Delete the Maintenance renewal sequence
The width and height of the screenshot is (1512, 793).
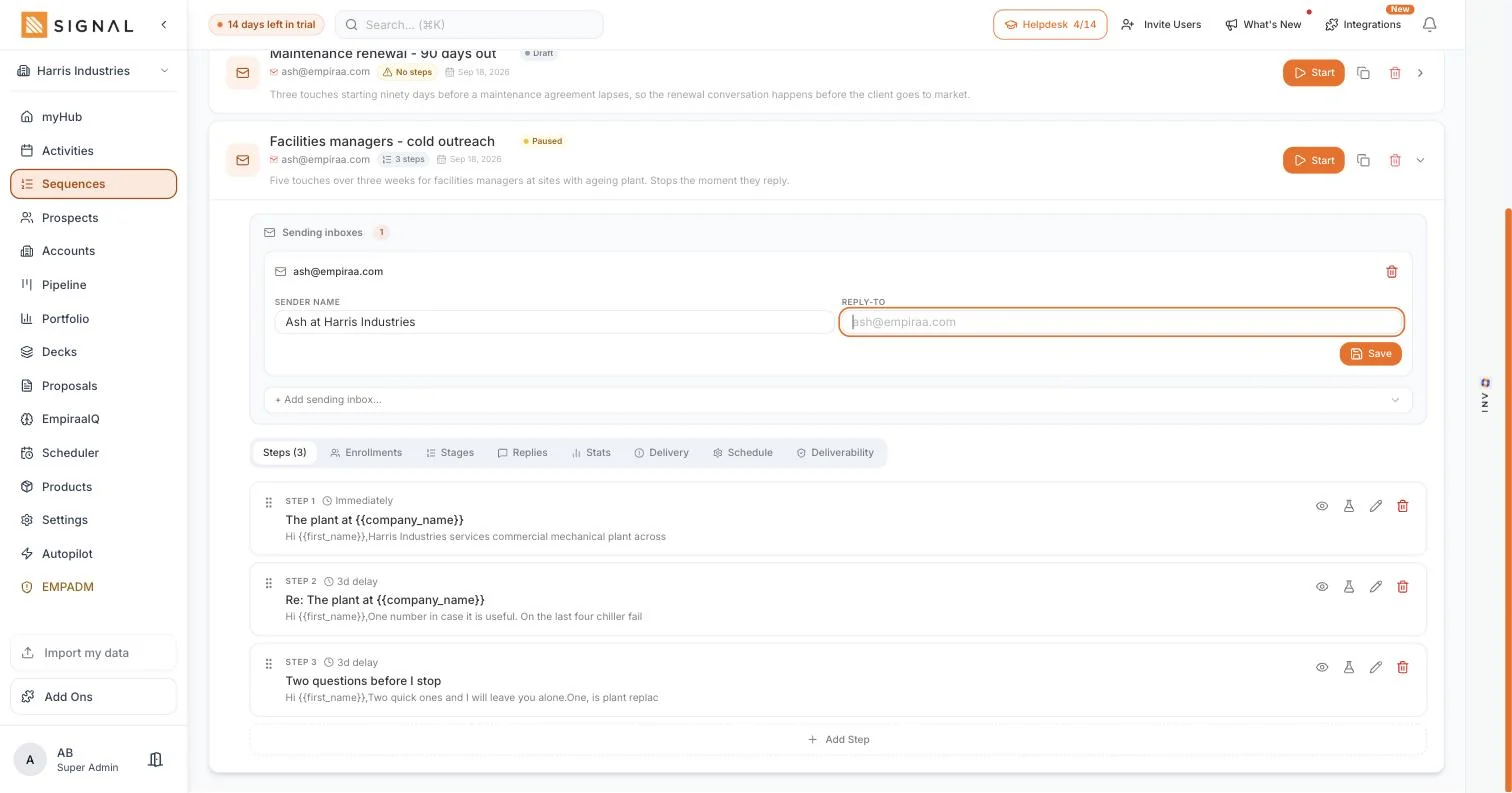pyautogui.click(x=1395, y=73)
